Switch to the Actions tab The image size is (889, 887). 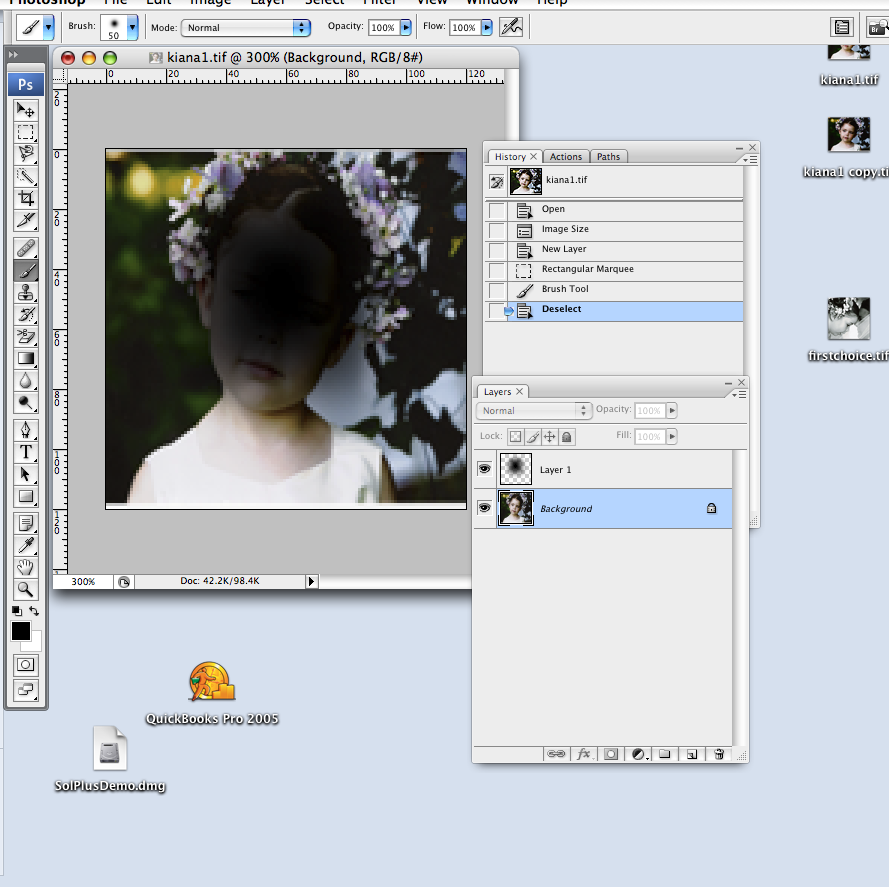tap(566, 156)
